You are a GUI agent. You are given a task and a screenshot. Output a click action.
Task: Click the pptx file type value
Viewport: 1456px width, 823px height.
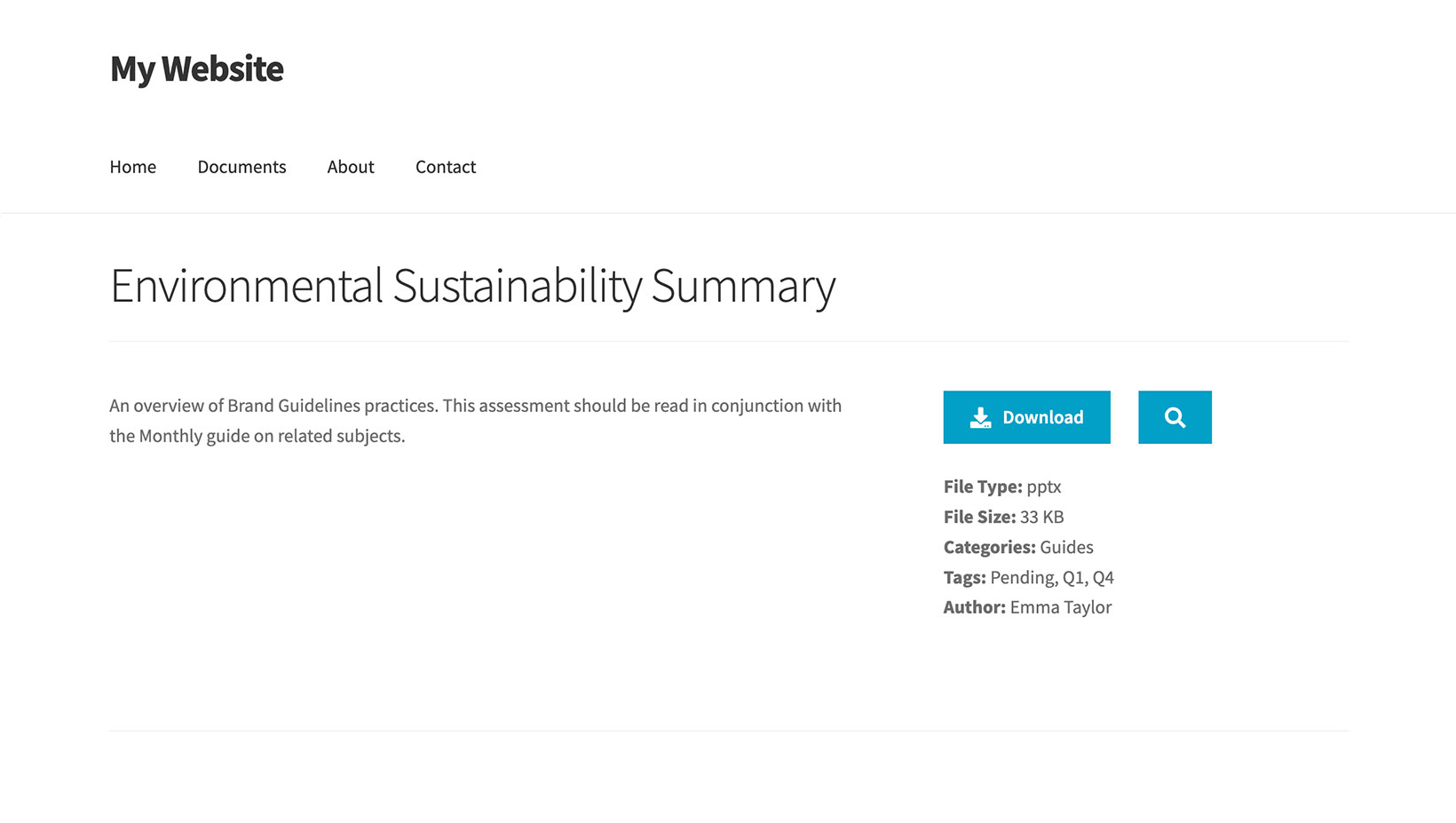point(1044,487)
